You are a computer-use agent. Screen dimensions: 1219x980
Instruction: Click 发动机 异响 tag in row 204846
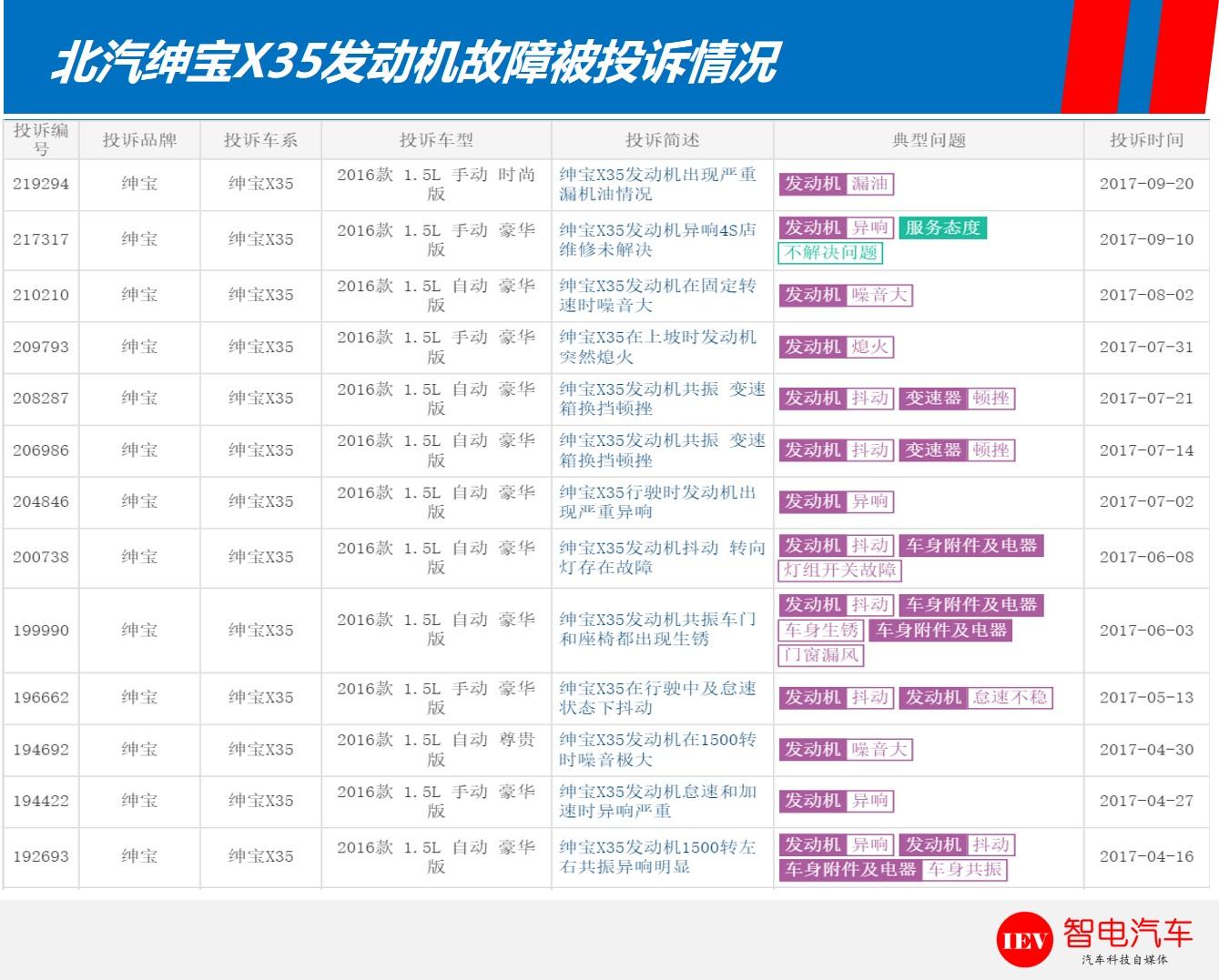coord(836,501)
